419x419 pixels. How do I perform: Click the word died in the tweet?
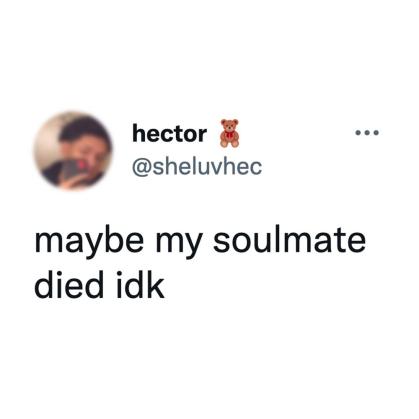click(x=69, y=285)
